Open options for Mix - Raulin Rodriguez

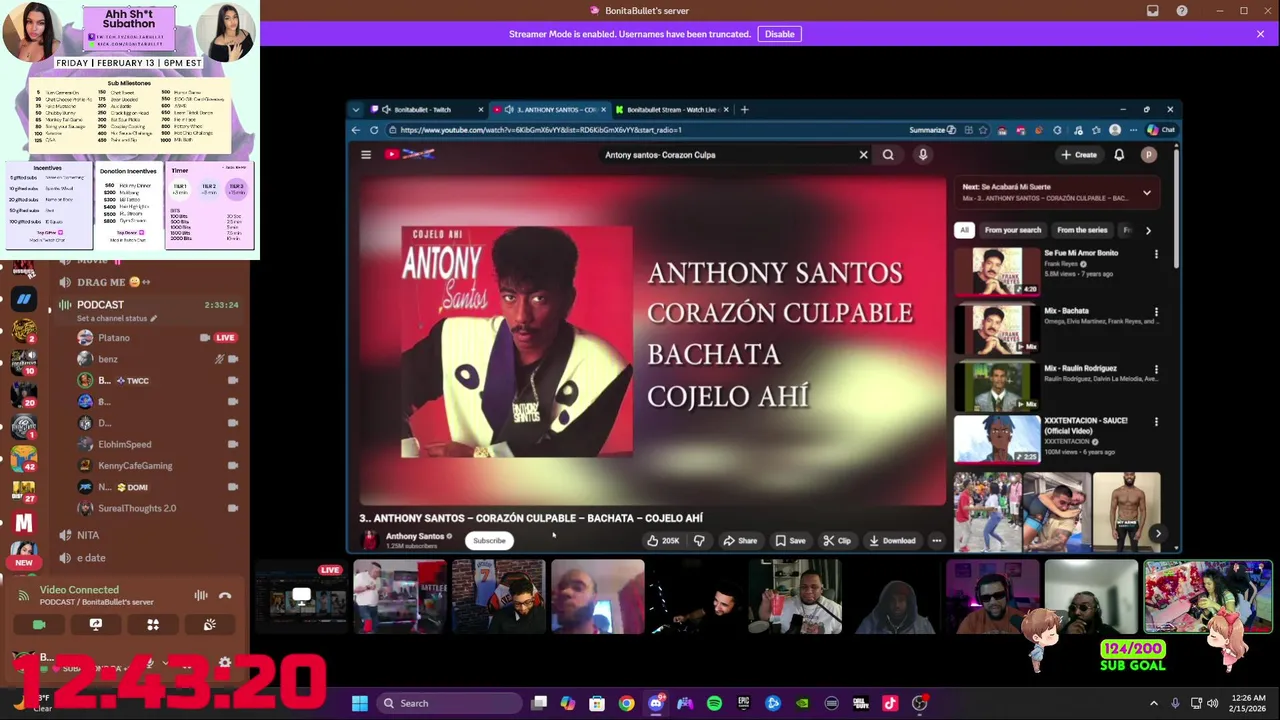(1156, 370)
